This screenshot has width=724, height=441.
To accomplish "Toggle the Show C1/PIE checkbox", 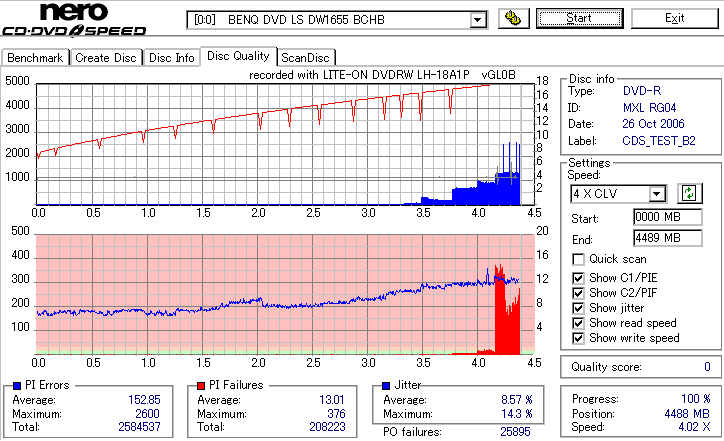I will click(x=578, y=278).
